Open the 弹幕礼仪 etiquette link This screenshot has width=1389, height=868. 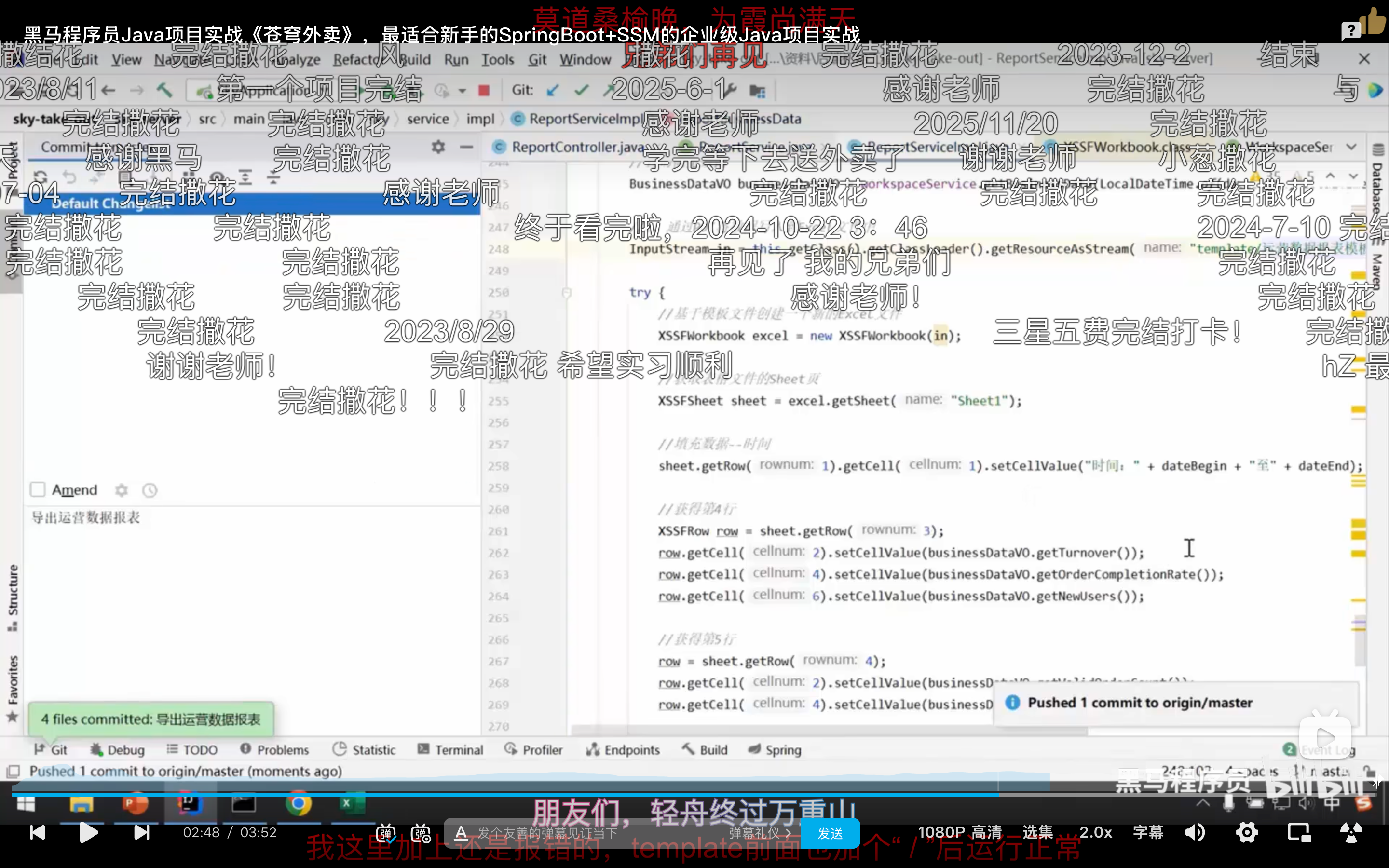(x=759, y=833)
